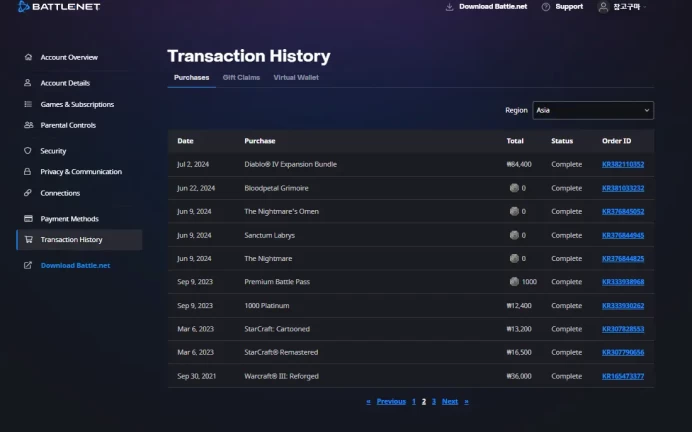Viewport: 692px width, 432px height.
Task: Click the download icon beside Download Battle.net
Action: point(449,7)
